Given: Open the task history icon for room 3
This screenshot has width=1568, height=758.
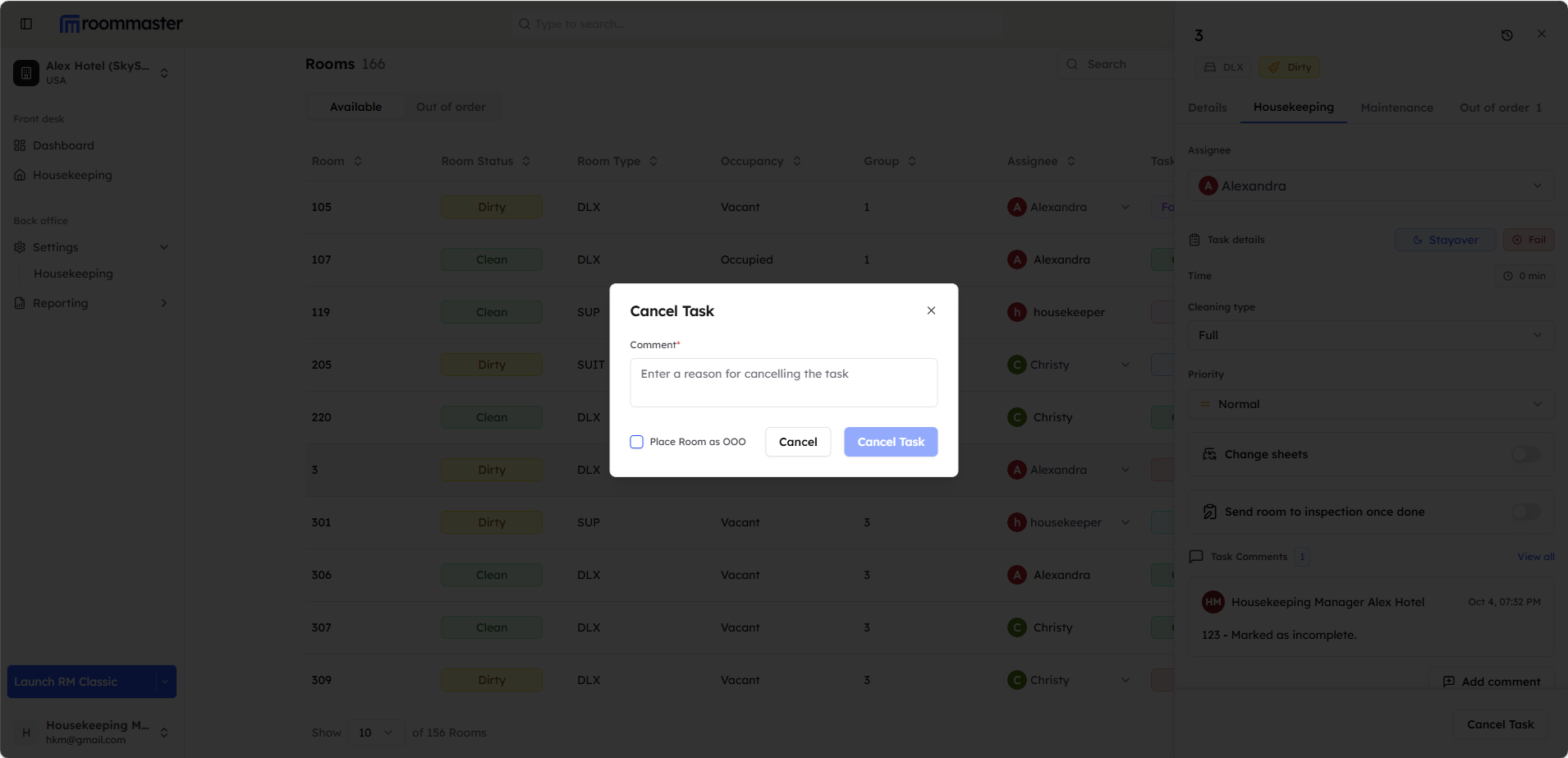Looking at the screenshot, I should point(1507,34).
